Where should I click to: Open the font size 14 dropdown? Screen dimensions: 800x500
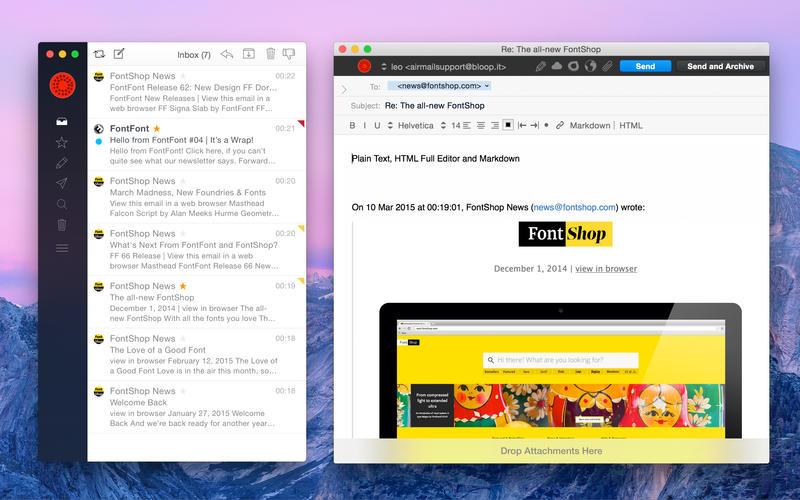pos(451,126)
